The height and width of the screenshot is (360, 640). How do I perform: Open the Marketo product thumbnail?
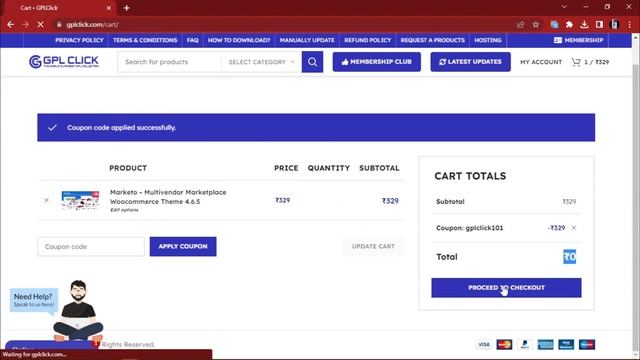80,200
